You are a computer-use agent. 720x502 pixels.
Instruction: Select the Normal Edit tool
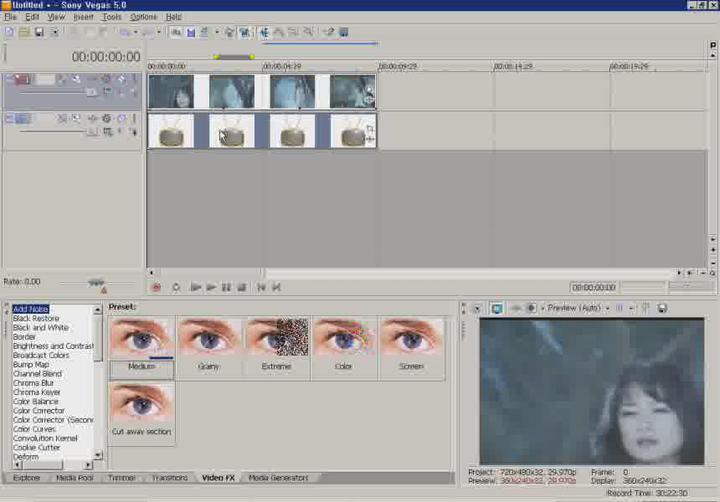264,32
